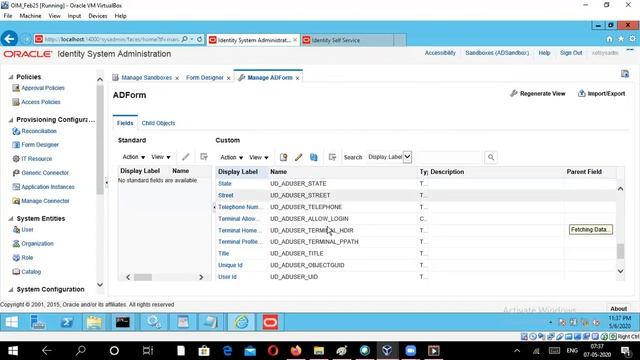Open the Title field link
Screen dimensions: 640x360
coord(224,253)
